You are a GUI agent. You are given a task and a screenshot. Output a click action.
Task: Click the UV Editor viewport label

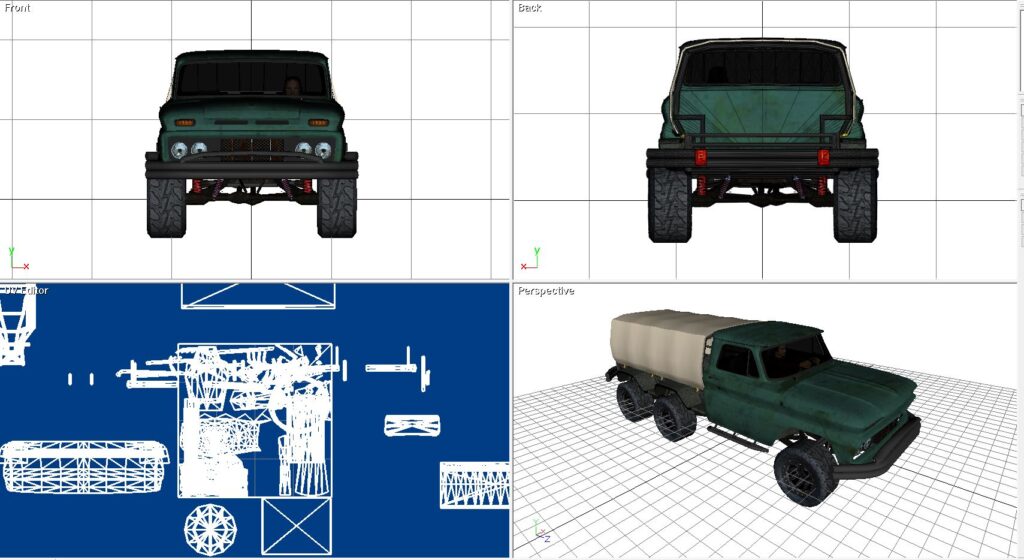[25, 290]
